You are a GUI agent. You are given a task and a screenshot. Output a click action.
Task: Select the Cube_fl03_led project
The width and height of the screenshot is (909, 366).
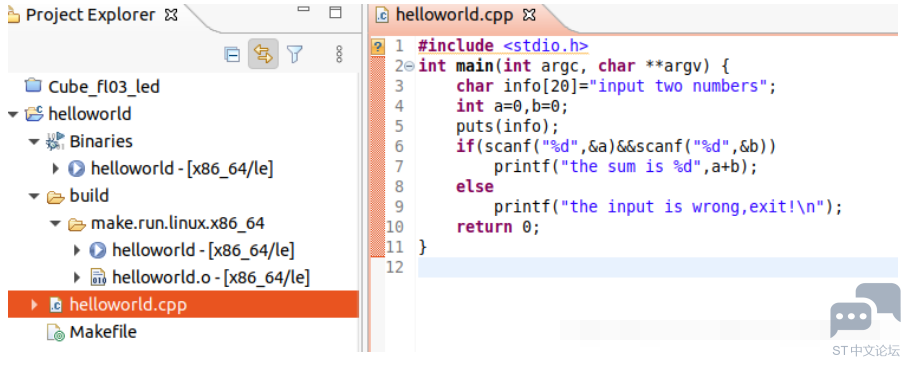[104, 87]
